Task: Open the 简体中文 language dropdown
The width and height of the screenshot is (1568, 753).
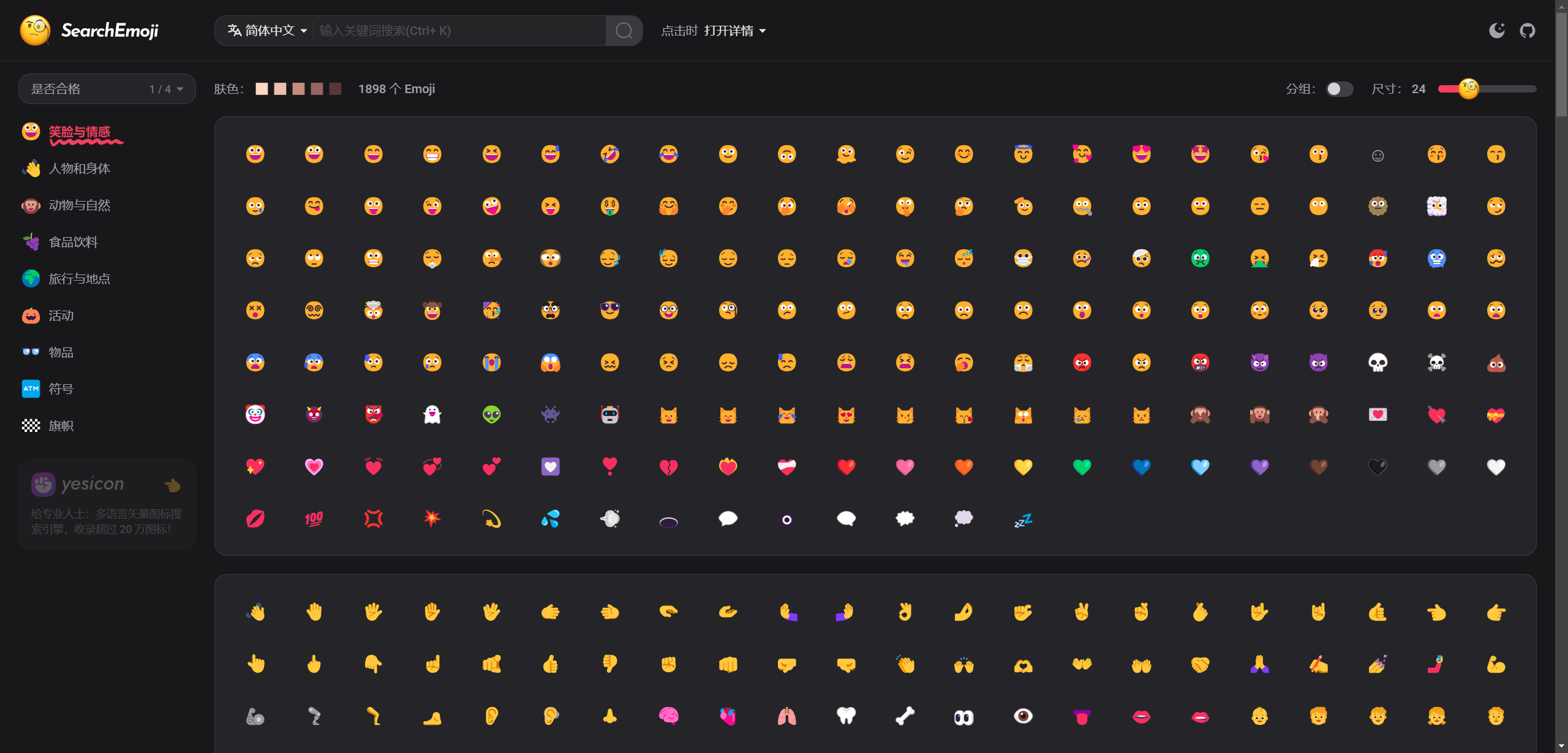Action: pos(266,30)
